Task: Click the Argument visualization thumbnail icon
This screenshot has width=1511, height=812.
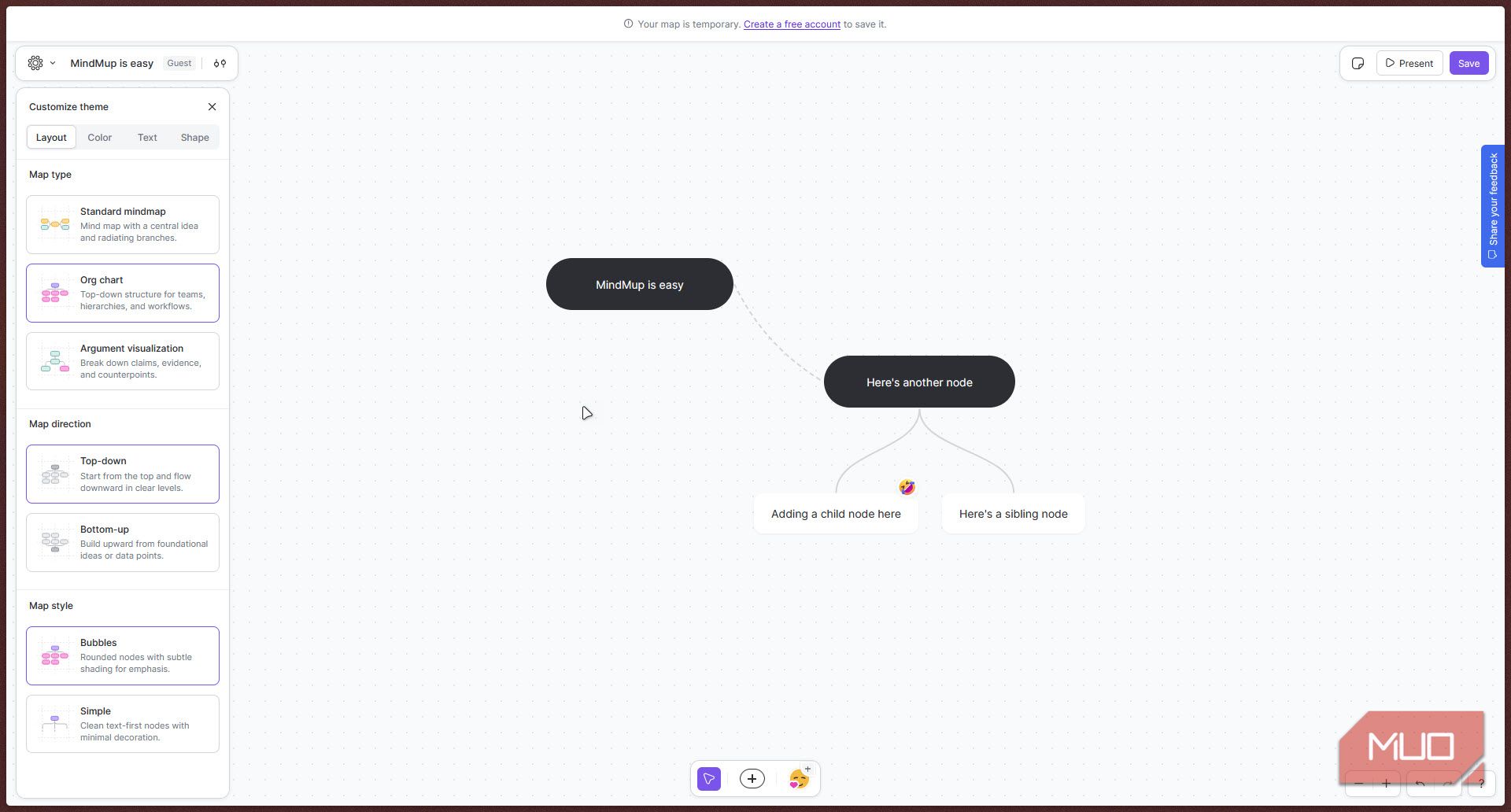Action: [55, 361]
